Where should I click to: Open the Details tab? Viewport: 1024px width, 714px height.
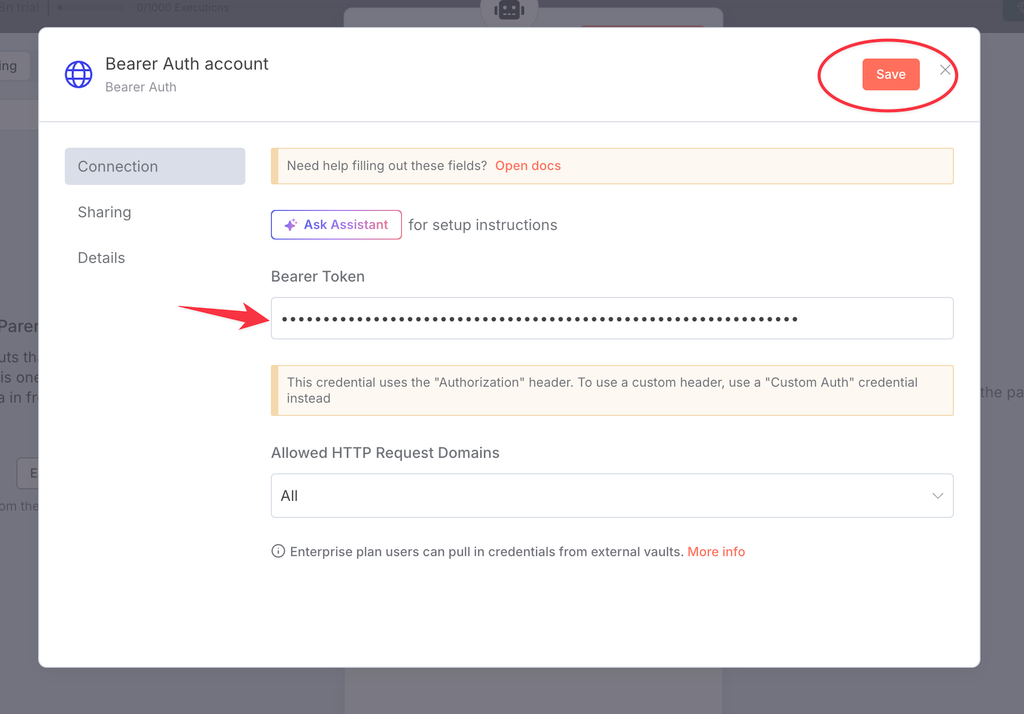point(101,258)
